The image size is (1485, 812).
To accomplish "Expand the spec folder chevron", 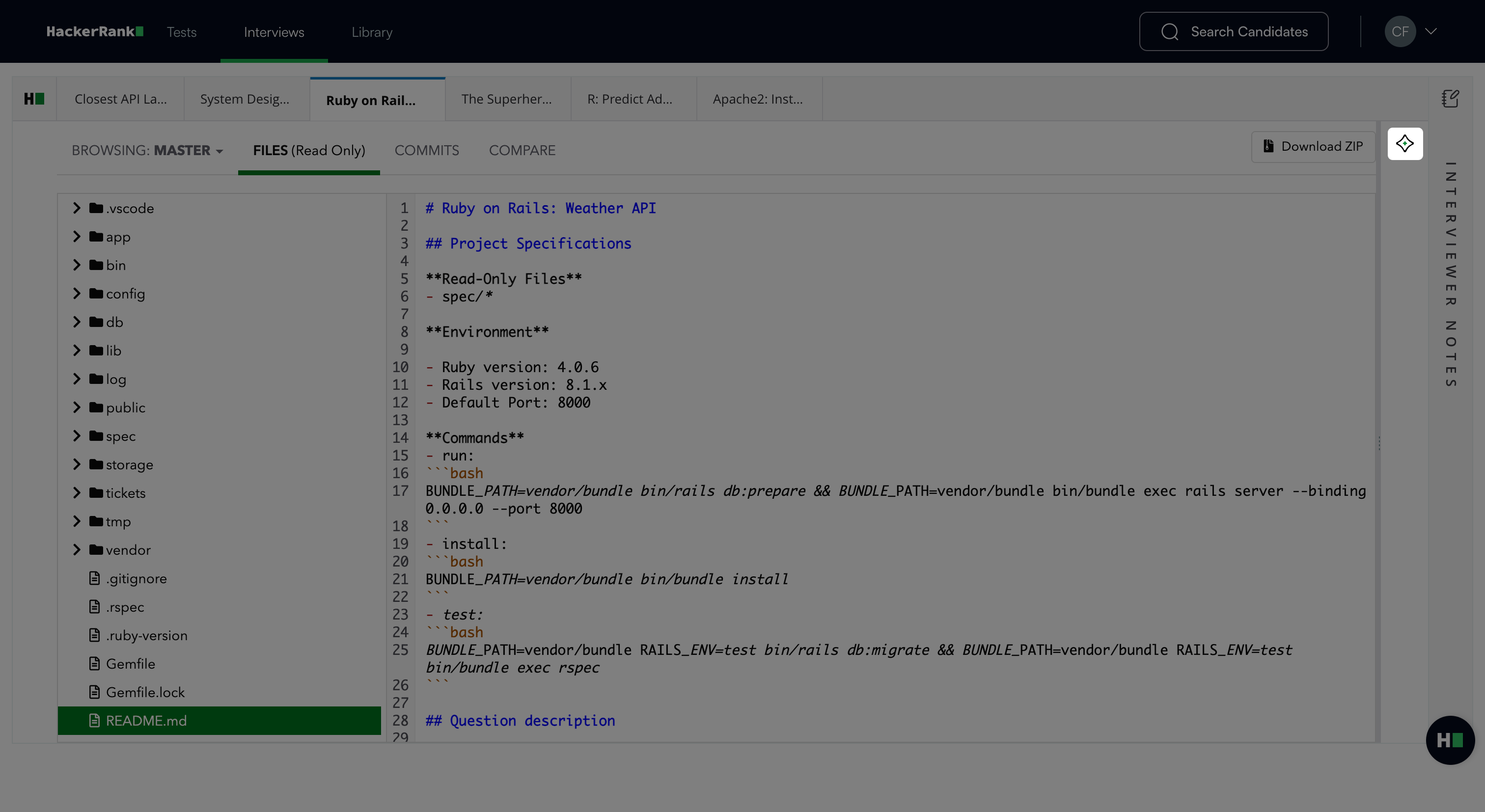I will (77, 435).
